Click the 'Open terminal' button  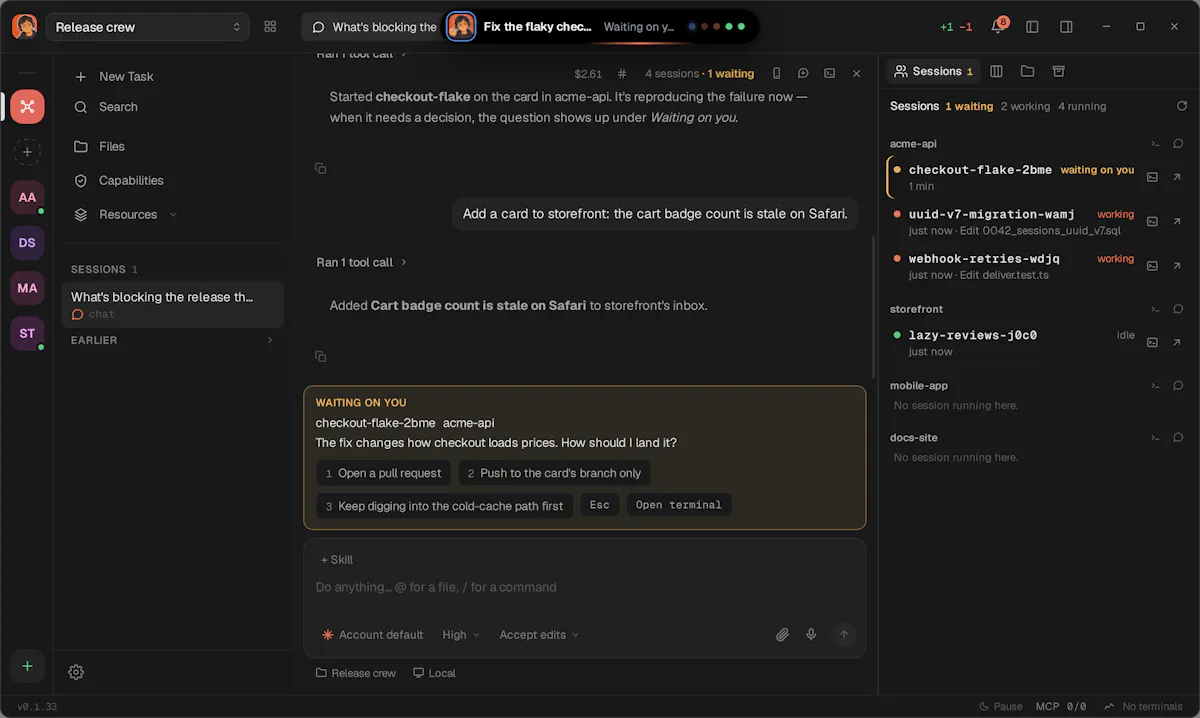coord(679,505)
